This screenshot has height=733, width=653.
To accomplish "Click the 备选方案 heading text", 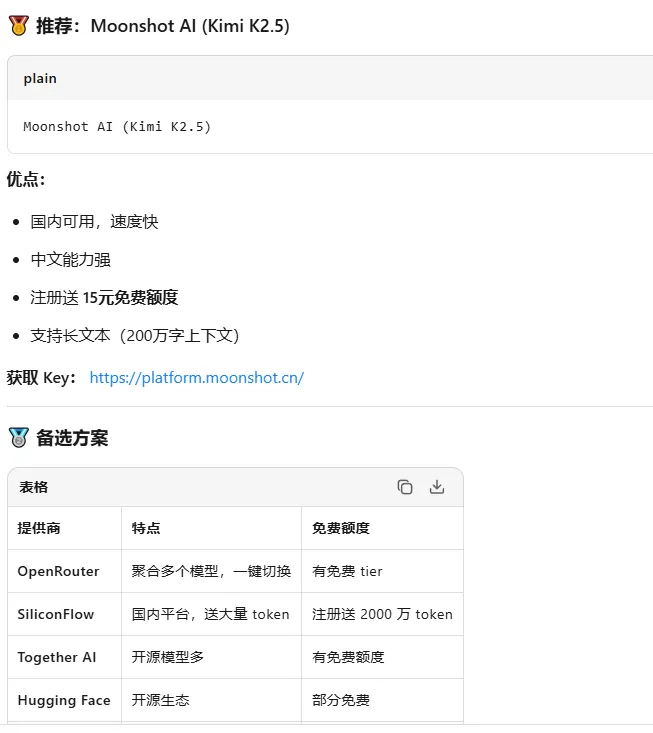I will click(72, 438).
